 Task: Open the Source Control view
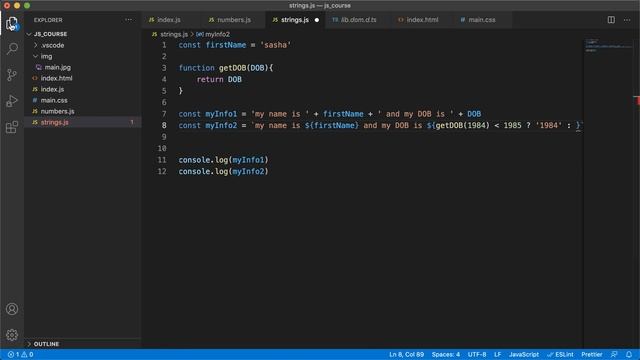[x=12, y=75]
